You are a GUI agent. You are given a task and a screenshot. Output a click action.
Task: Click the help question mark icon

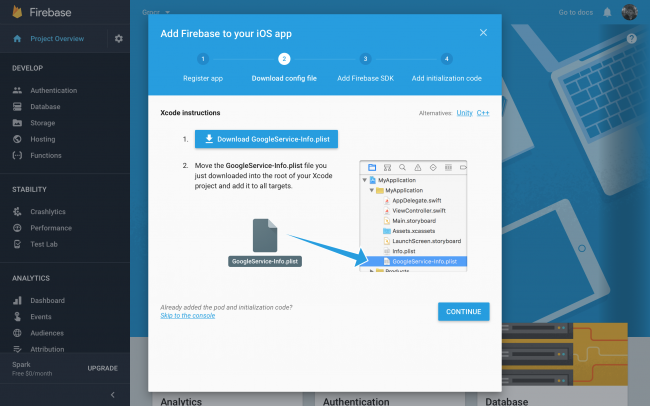[x=631, y=39]
